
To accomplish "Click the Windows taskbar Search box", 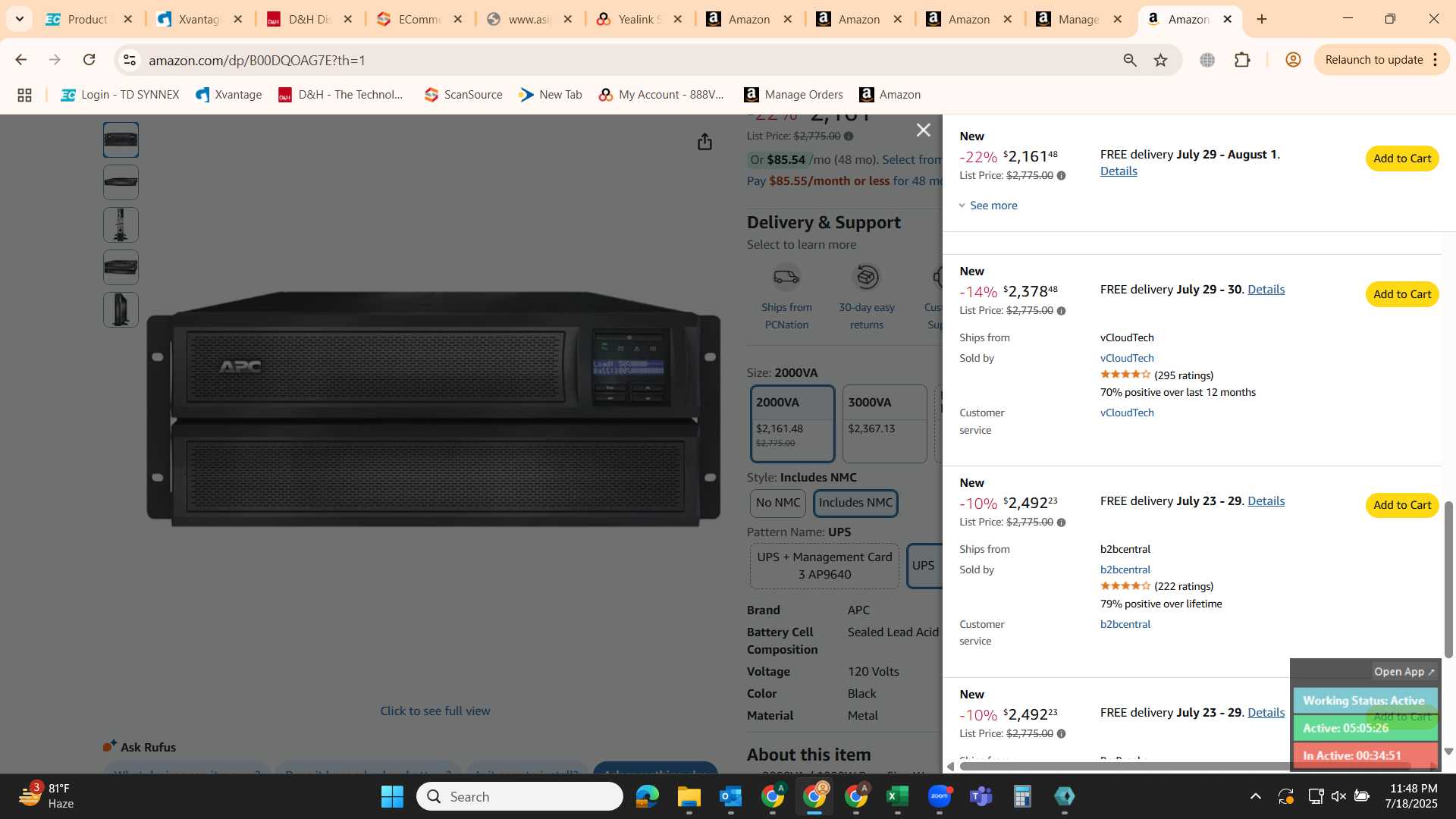I will 519,796.
